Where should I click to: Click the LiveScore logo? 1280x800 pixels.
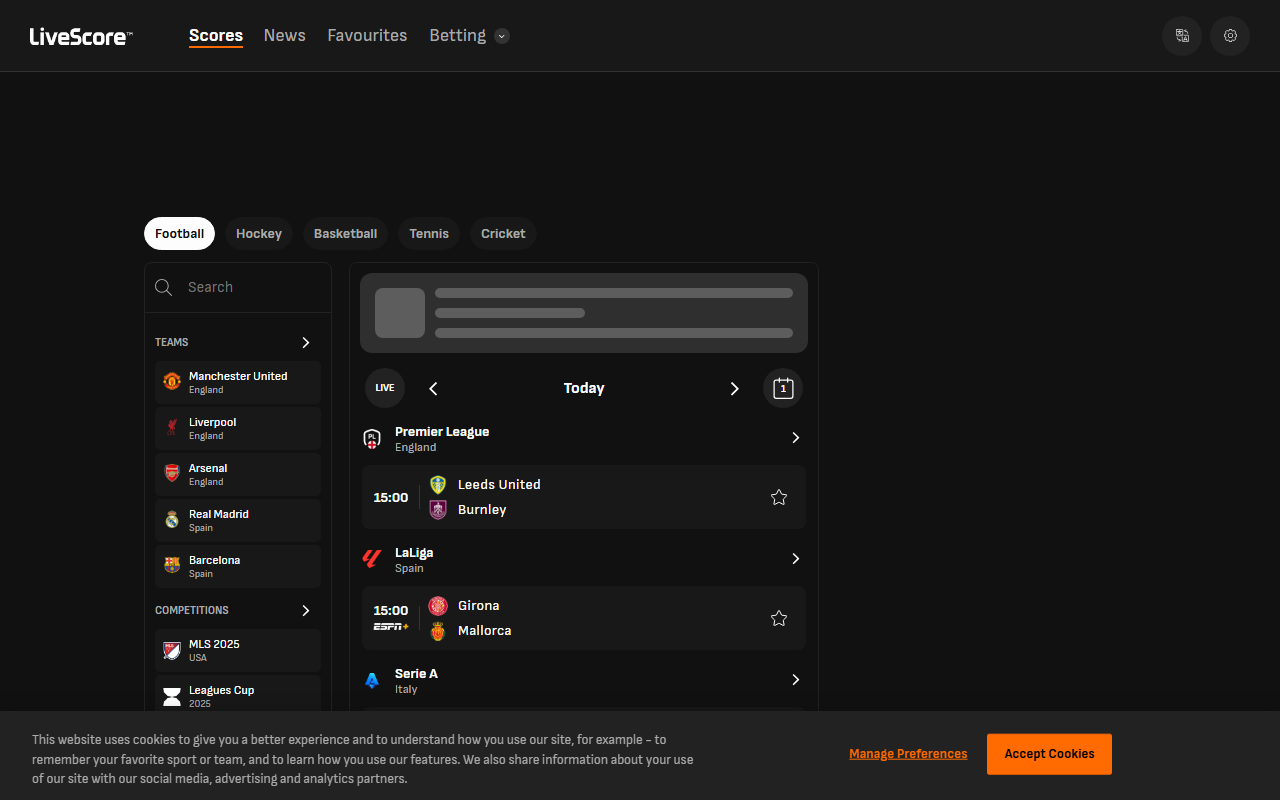tap(81, 36)
